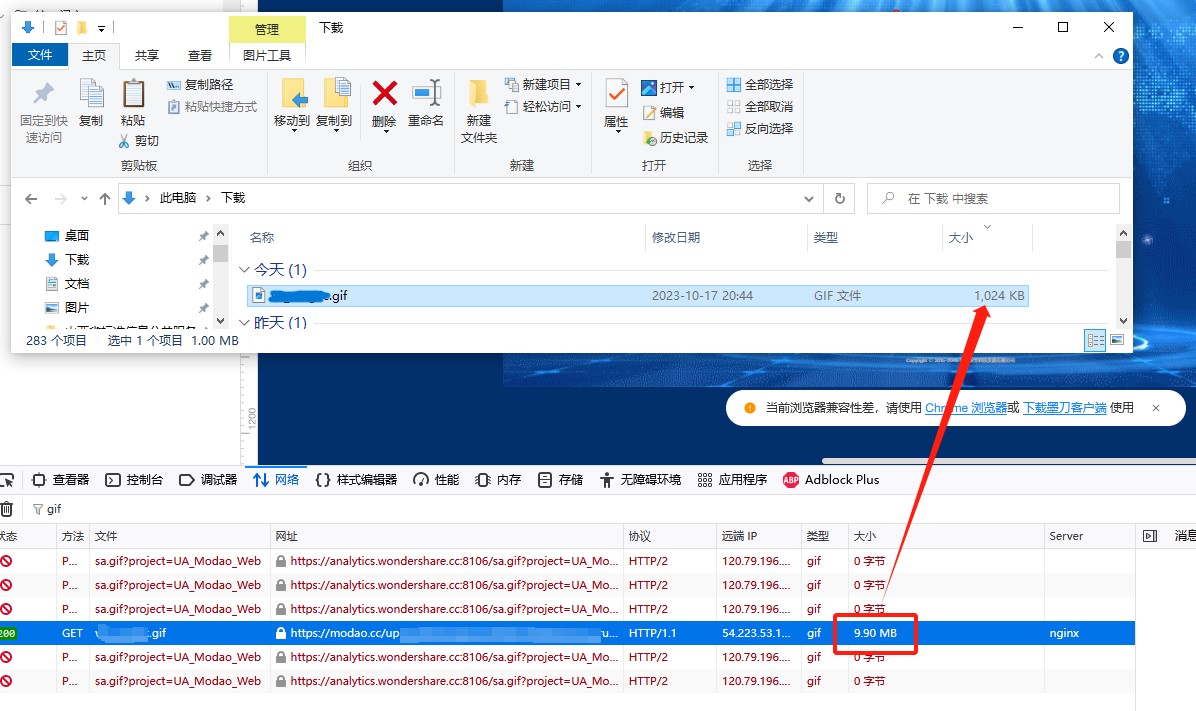The image size is (1196, 711).
Task: Open Application (应用程序) devtools tab
Action: 732,480
